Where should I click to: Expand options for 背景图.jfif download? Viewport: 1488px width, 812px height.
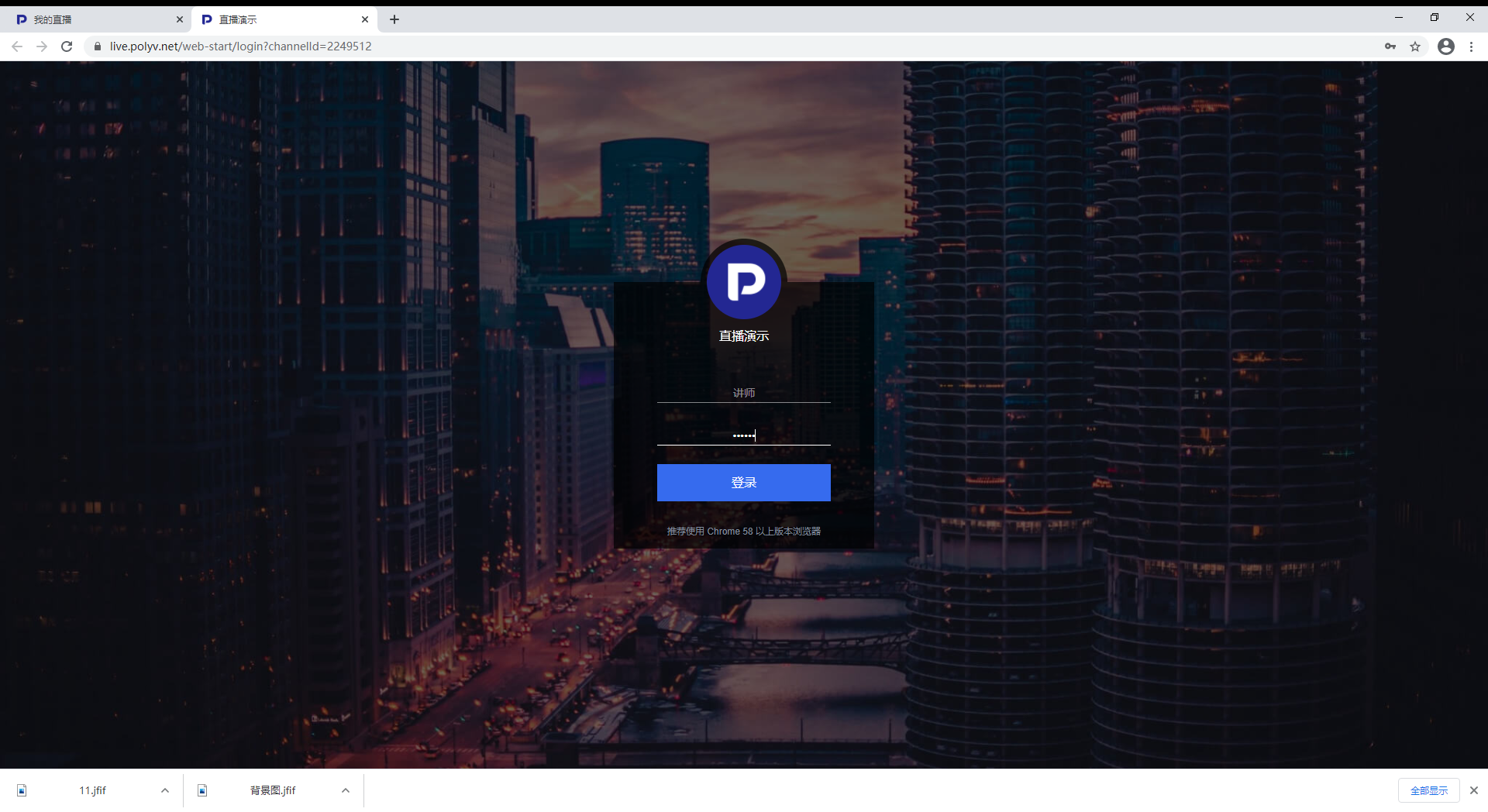346,790
